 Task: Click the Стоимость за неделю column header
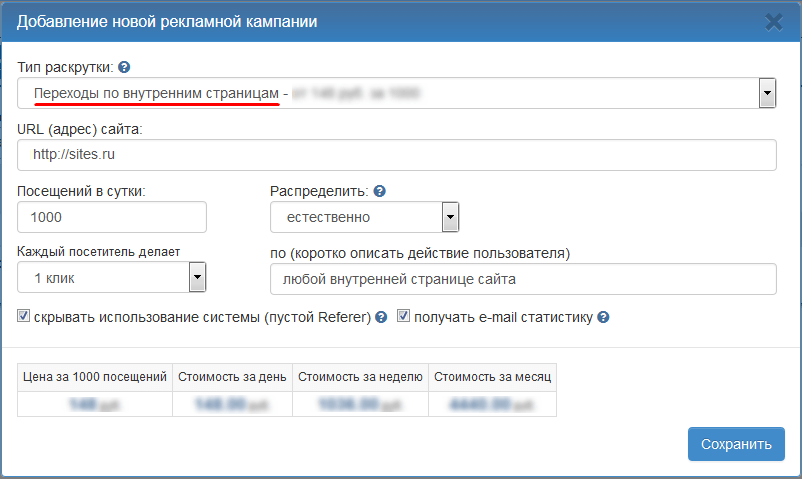[x=360, y=377]
